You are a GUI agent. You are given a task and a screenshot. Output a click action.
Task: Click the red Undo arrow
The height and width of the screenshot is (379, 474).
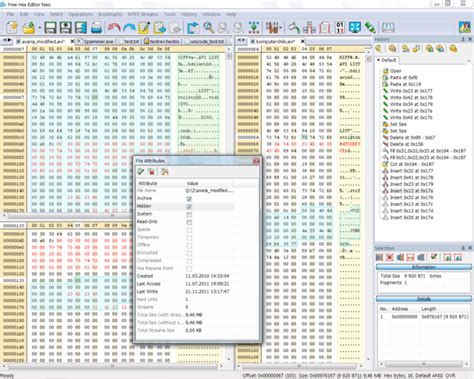tap(114, 28)
